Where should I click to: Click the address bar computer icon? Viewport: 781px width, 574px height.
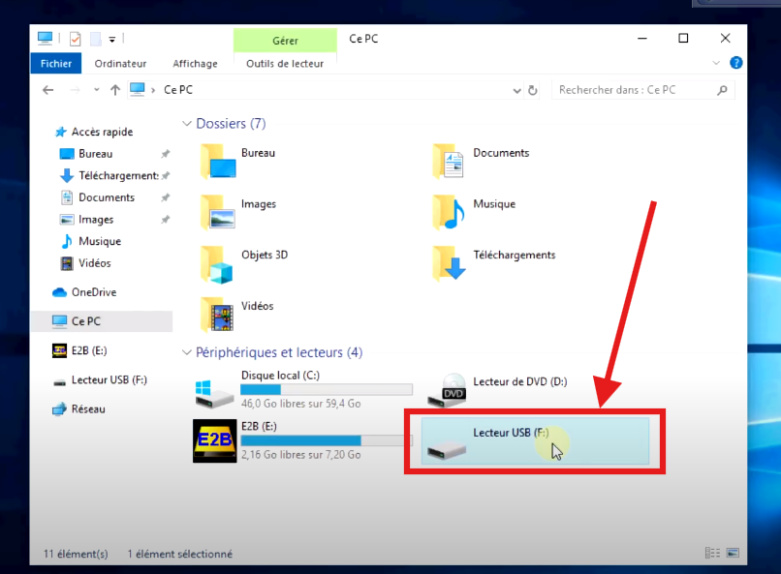(x=137, y=90)
